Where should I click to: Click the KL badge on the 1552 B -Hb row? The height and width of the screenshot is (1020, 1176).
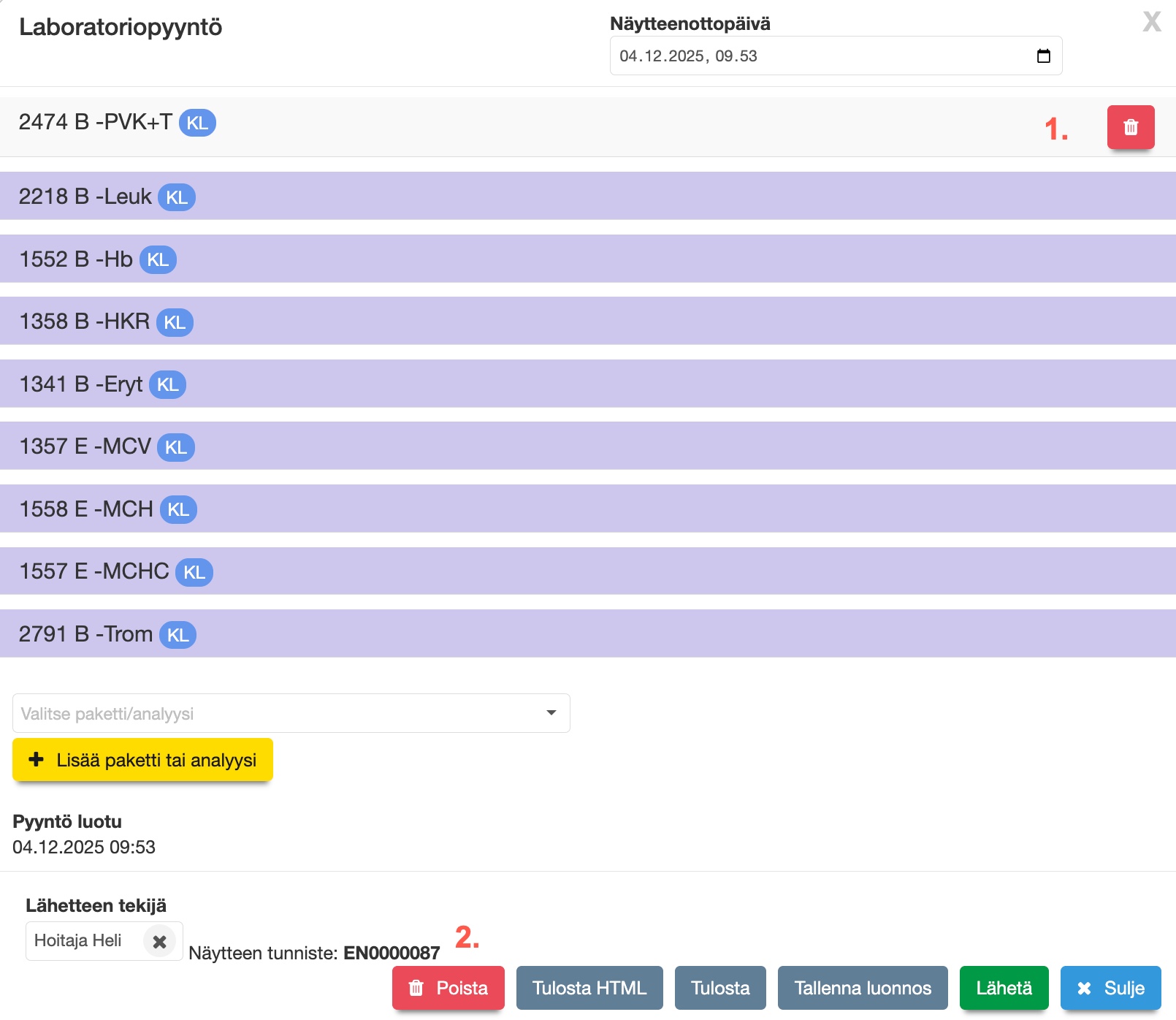click(x=158, y=260)
